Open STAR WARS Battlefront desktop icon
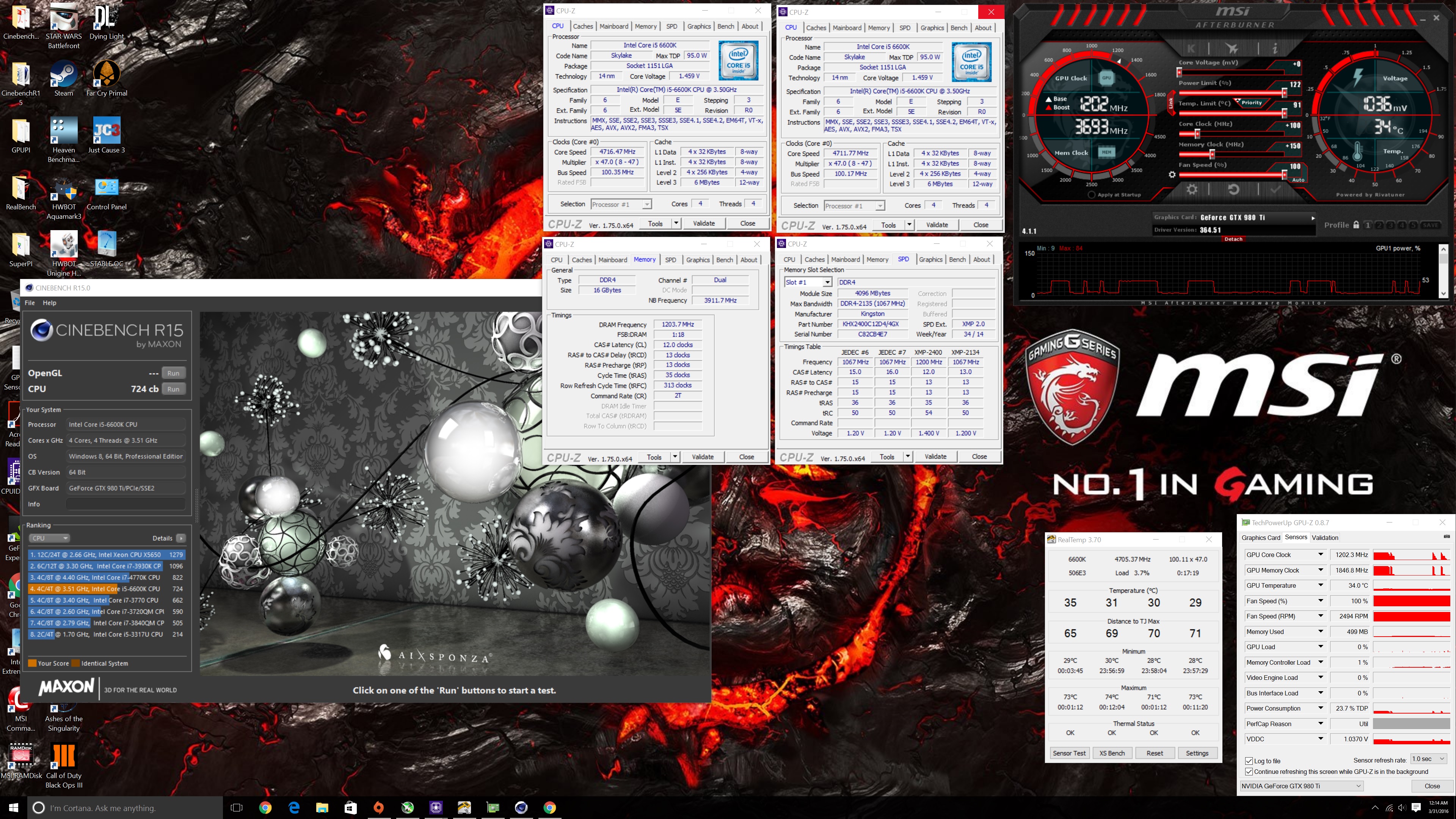 63,27
